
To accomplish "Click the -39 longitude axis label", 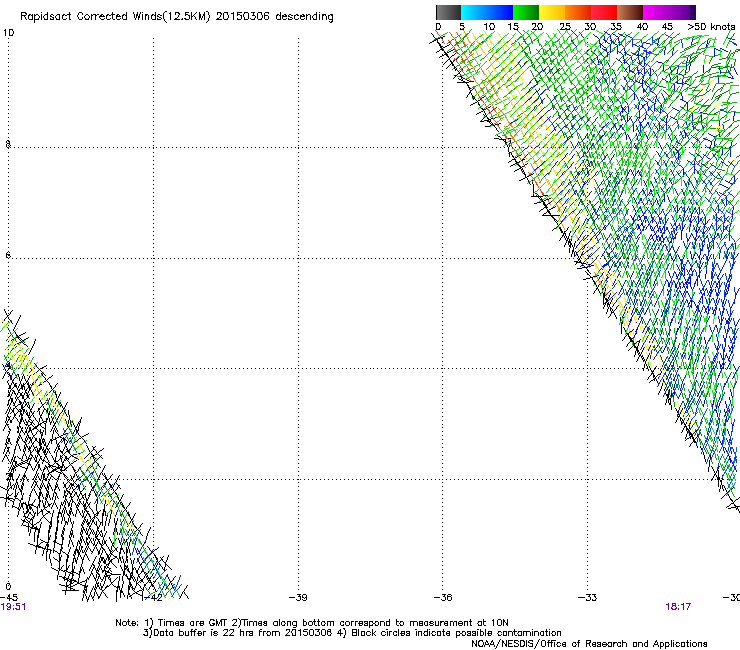I will (x=298, y=597).
